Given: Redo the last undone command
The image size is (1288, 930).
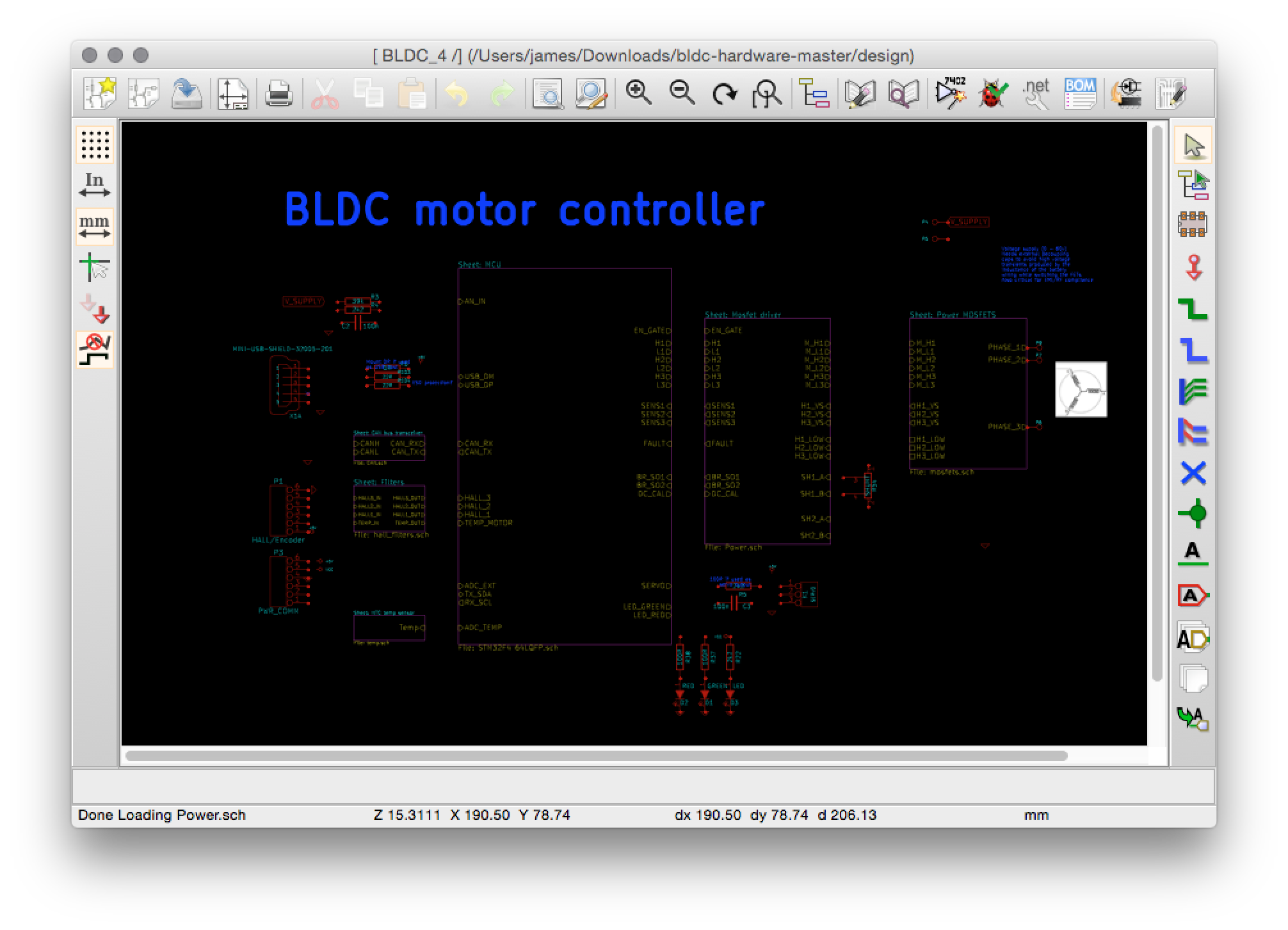Looking at the screenshot, I should point(502,94).
